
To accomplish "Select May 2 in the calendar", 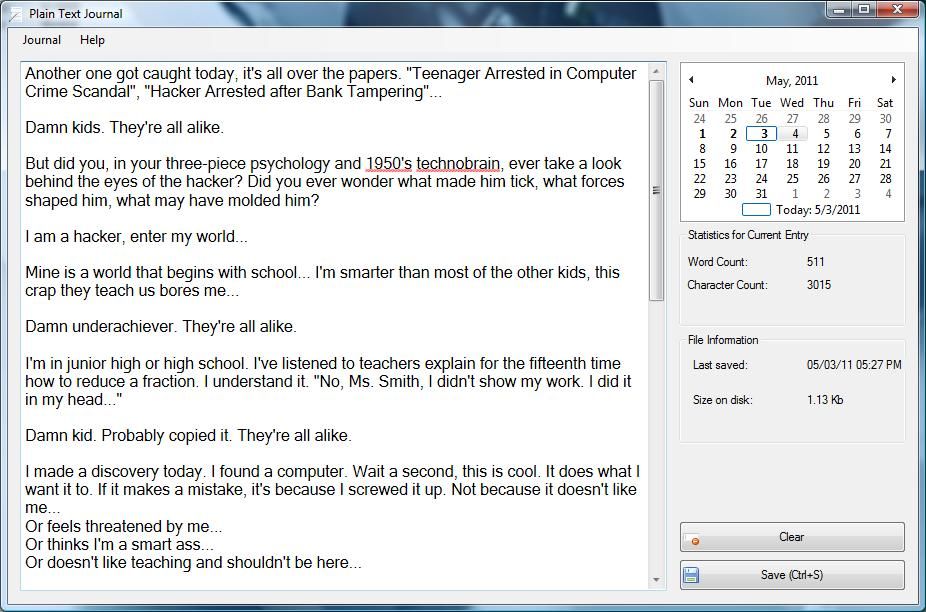I will [x=731, y=134].
